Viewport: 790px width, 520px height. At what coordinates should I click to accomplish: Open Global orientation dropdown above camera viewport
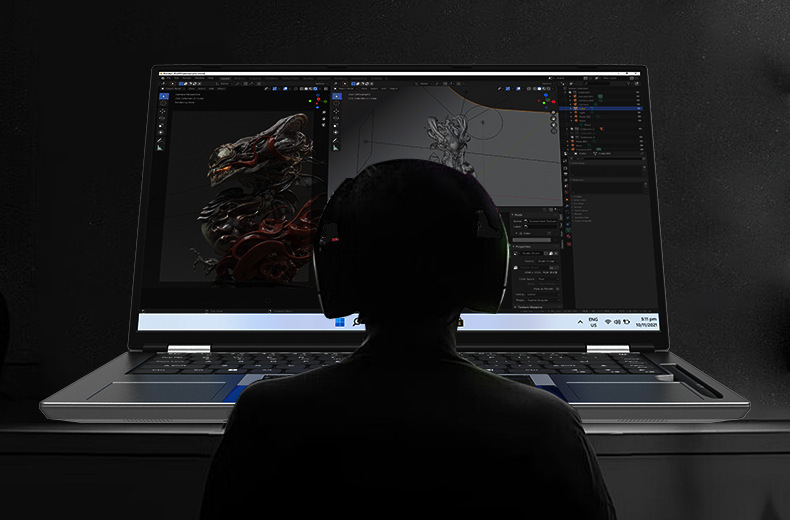point(224,84)
